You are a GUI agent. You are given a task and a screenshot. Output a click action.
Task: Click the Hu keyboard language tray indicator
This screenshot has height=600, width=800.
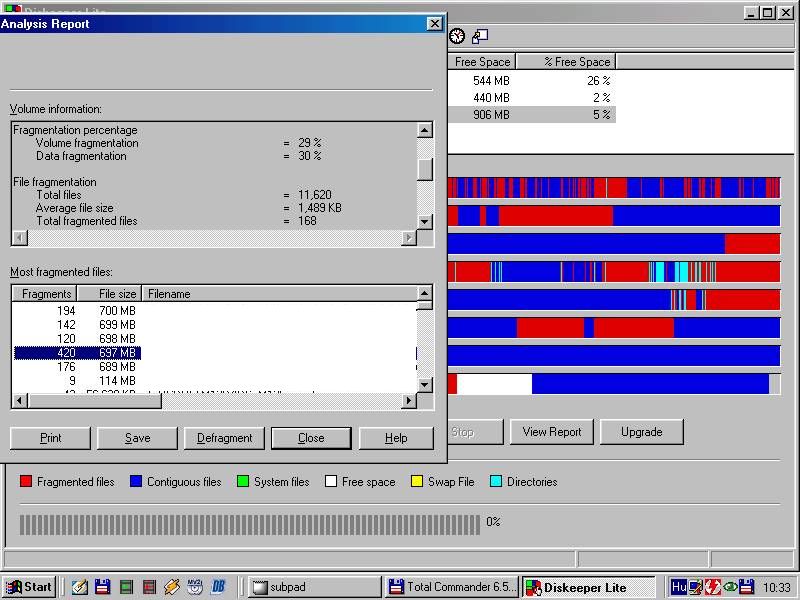[x=679, y=587]
